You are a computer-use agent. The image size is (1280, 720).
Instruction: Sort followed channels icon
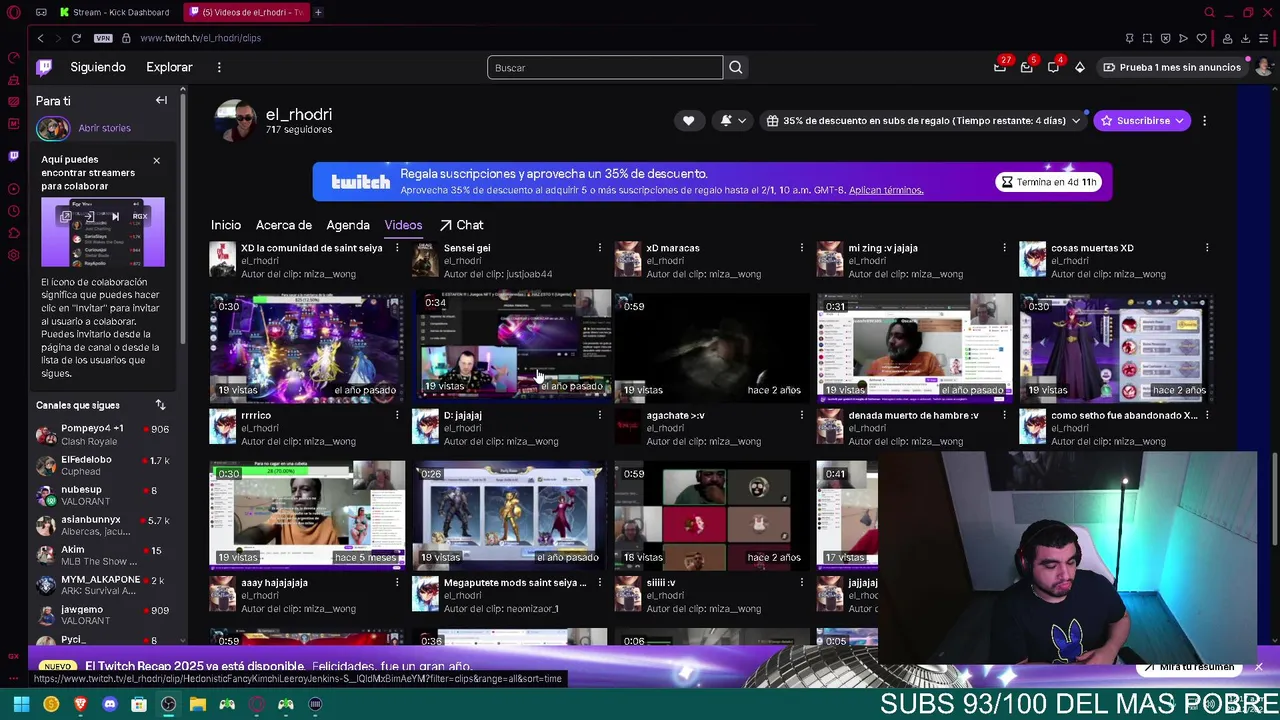(160, 405)
